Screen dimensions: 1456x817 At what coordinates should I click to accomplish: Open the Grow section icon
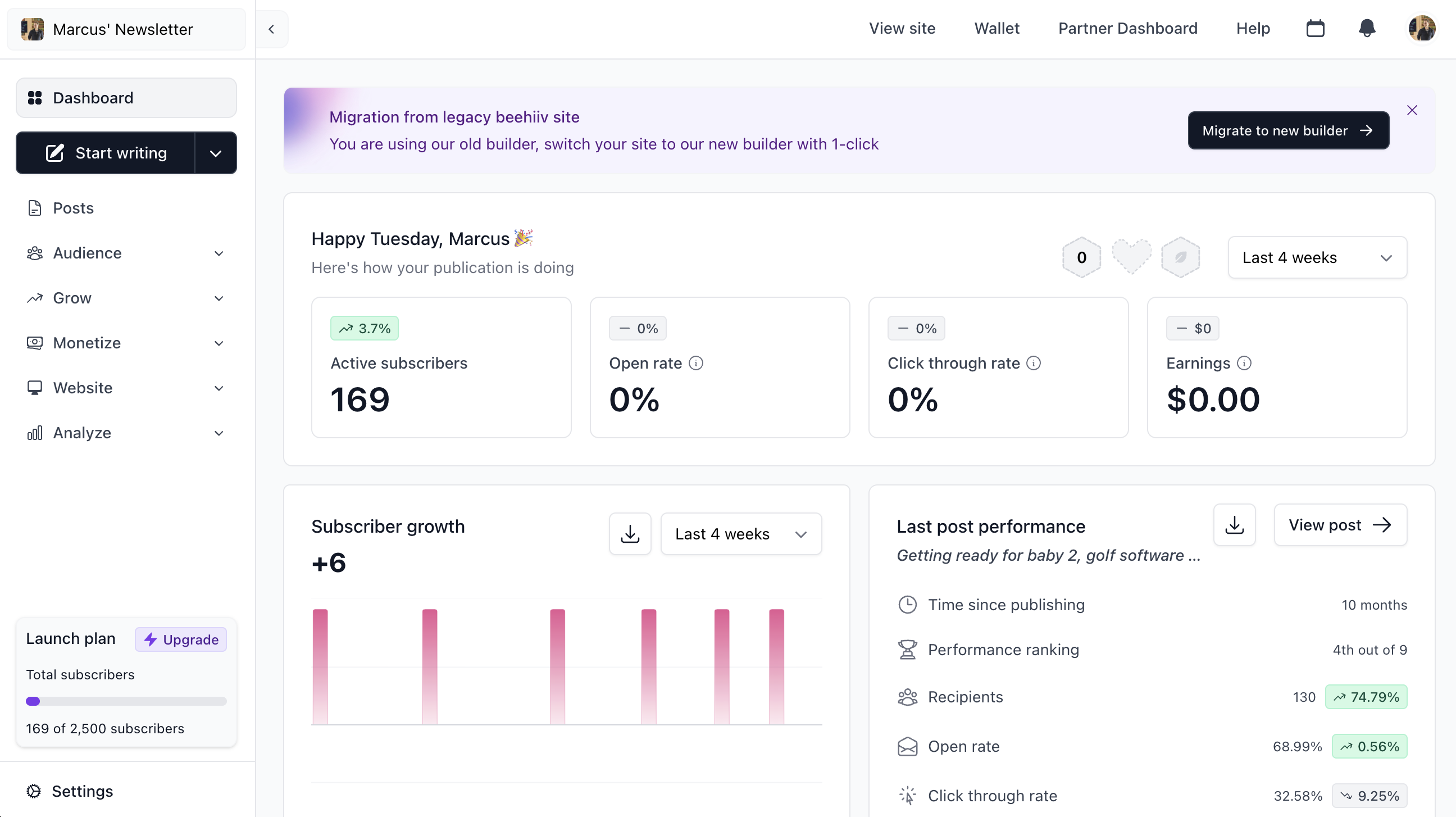click(35, 298)
